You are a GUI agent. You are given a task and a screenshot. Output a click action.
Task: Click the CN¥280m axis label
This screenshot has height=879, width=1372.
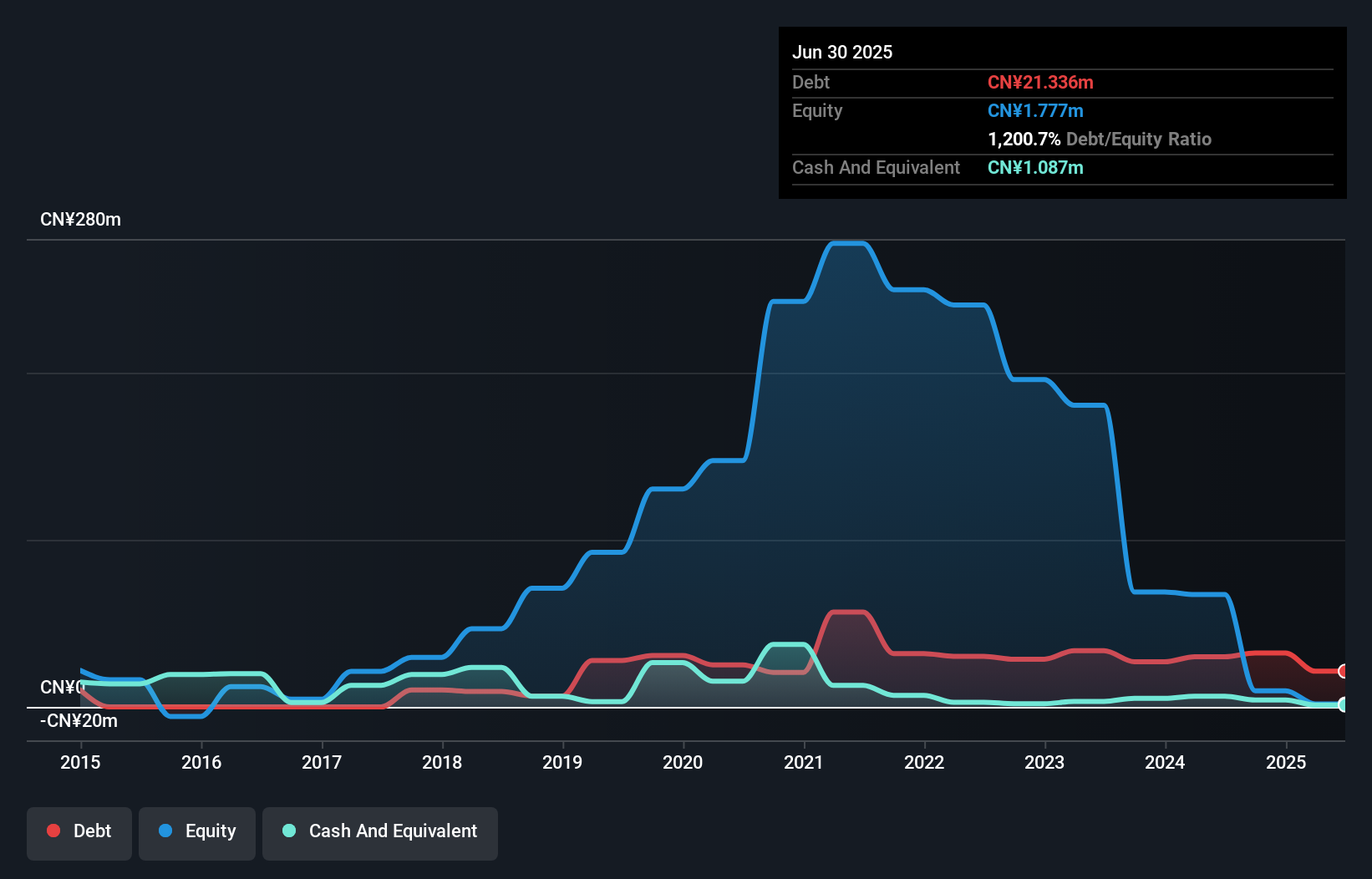coord(81,219)
